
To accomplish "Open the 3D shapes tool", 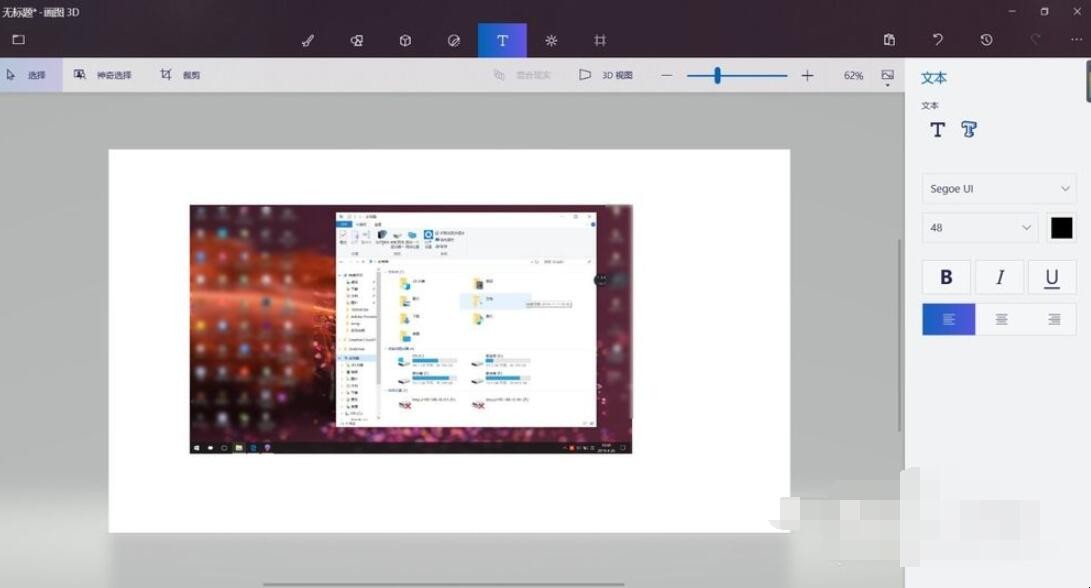I will (x=405, y=40).
